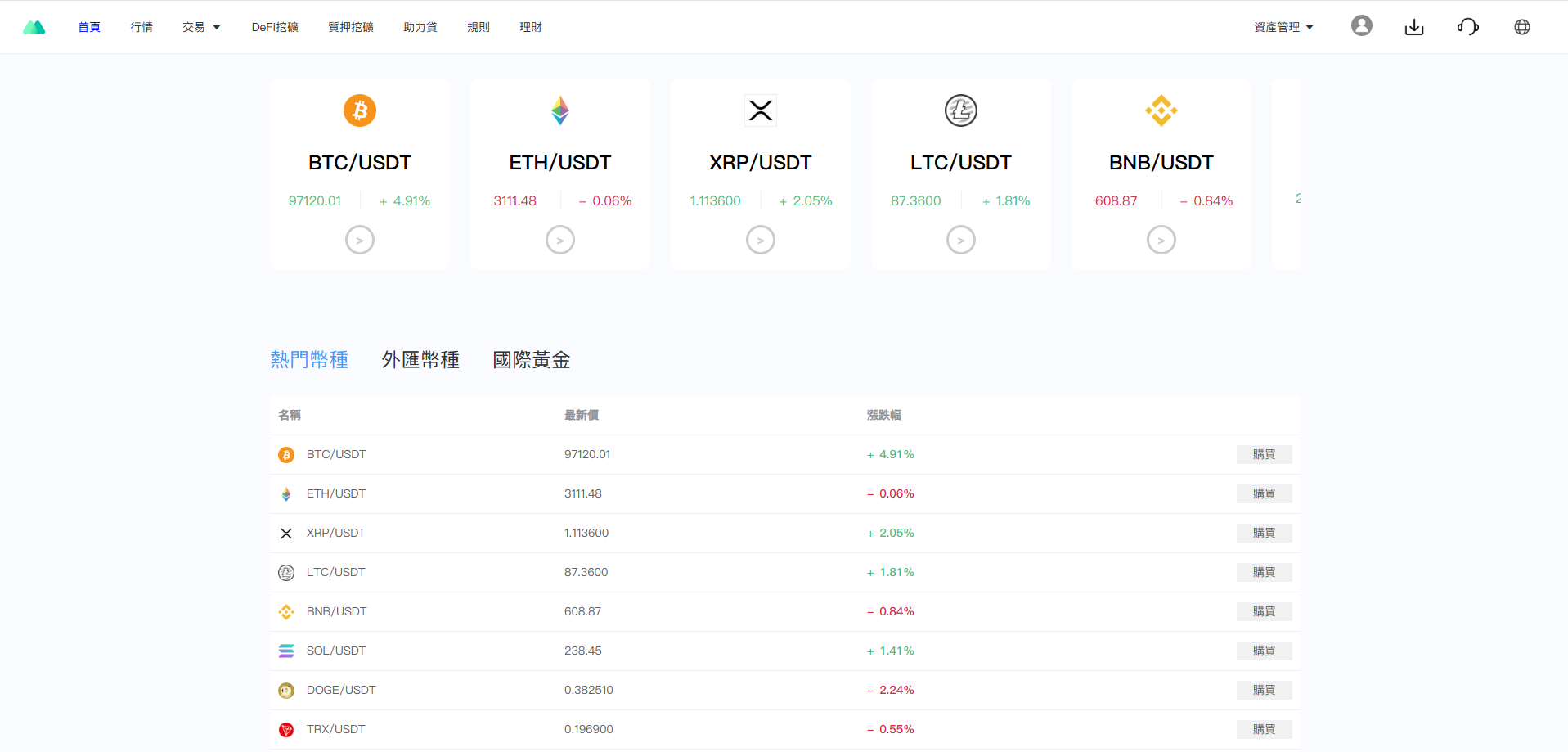Viewport: 1568px width, 752px height.
Task: Click the XRP/USDT ticker card
Action: coord(760,173)
